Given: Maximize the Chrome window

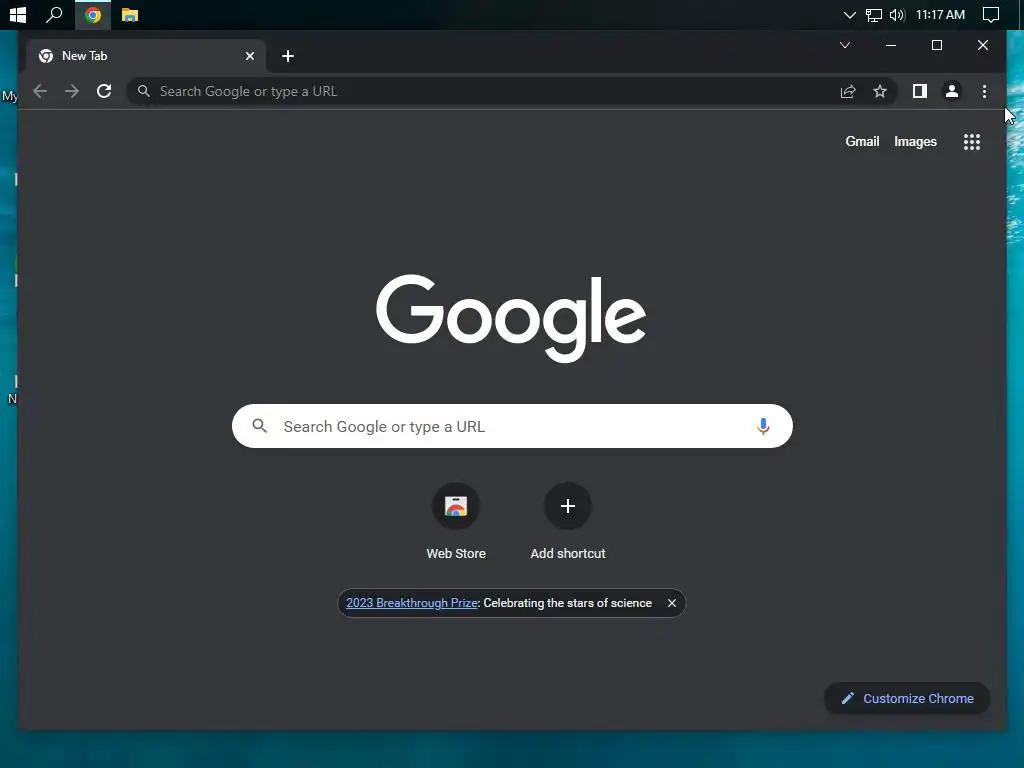Looking at the screenshot, I should (936, 45).
